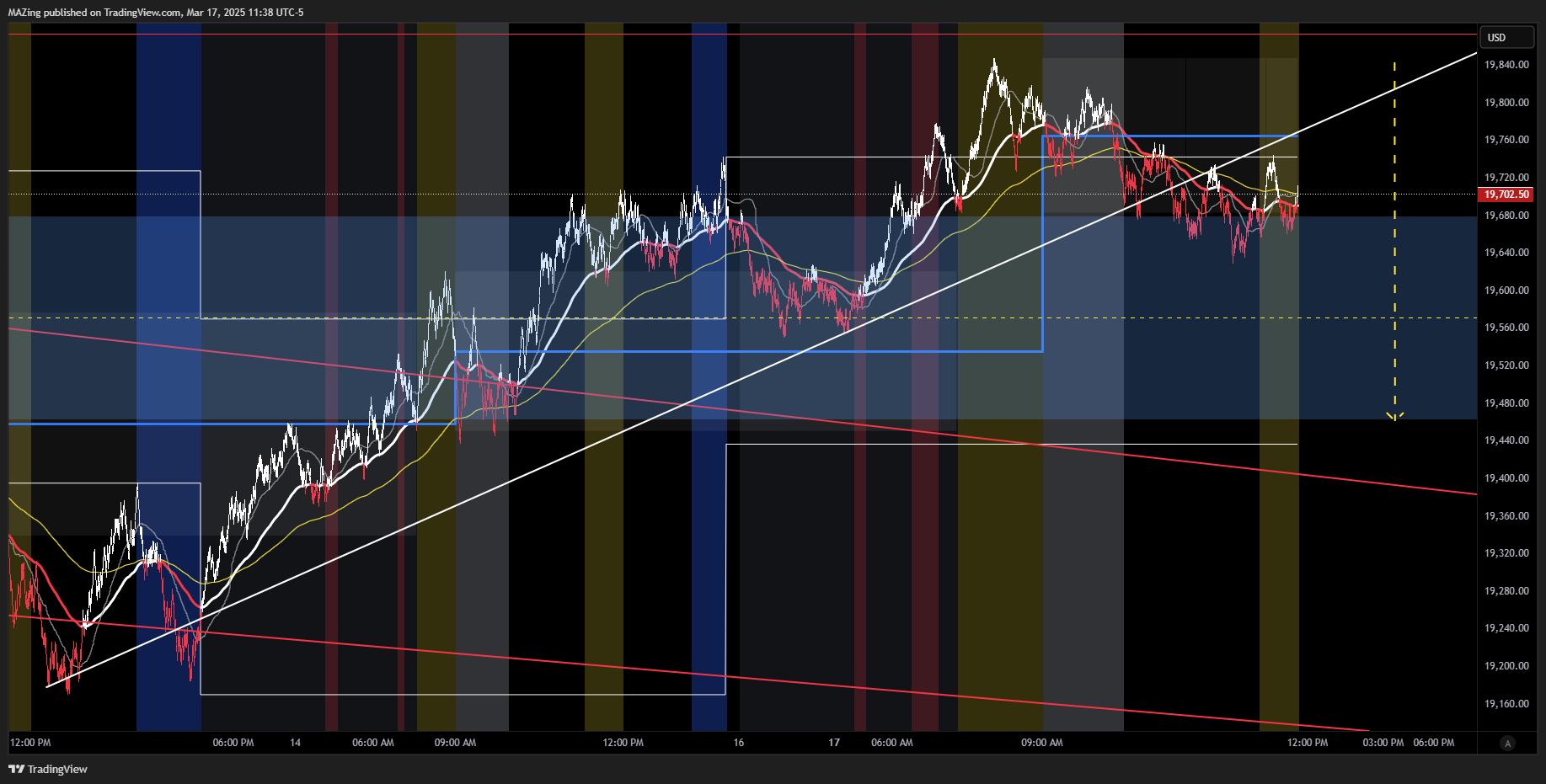Click the header text 'MAZing published on TradingView.com'
Screen dimensions: 1546x784
click(x=94, y=13)
